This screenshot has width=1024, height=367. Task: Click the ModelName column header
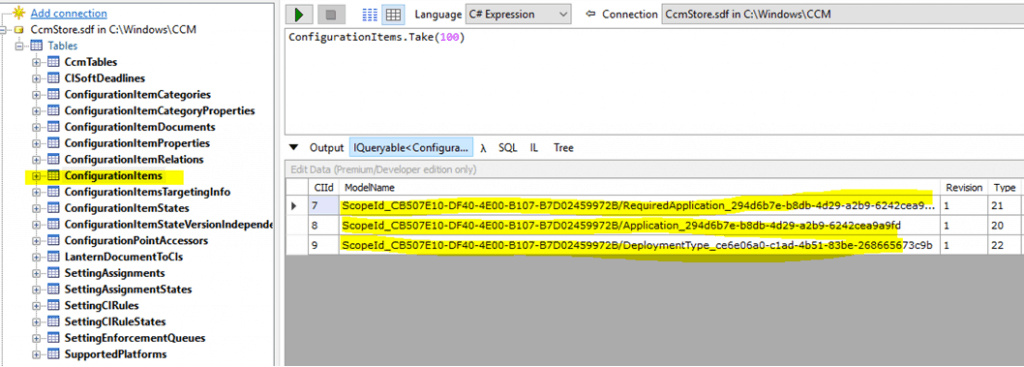pyautogui.click(x=639, y=188)
